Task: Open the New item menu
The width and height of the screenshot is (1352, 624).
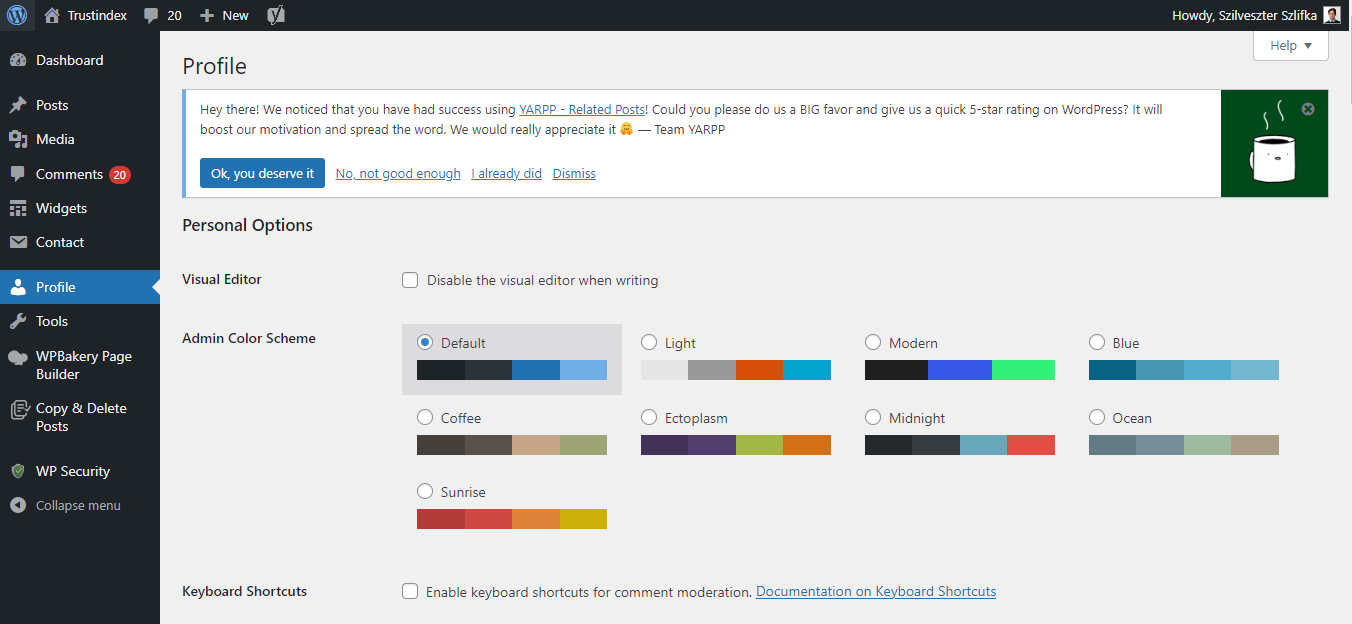Action: pos(223,15)
